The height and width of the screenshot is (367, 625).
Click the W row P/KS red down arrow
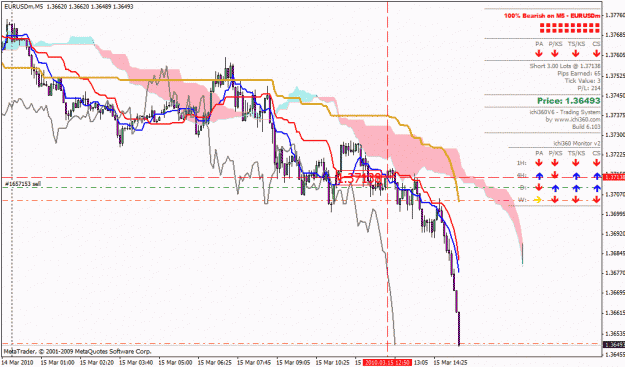555,200
